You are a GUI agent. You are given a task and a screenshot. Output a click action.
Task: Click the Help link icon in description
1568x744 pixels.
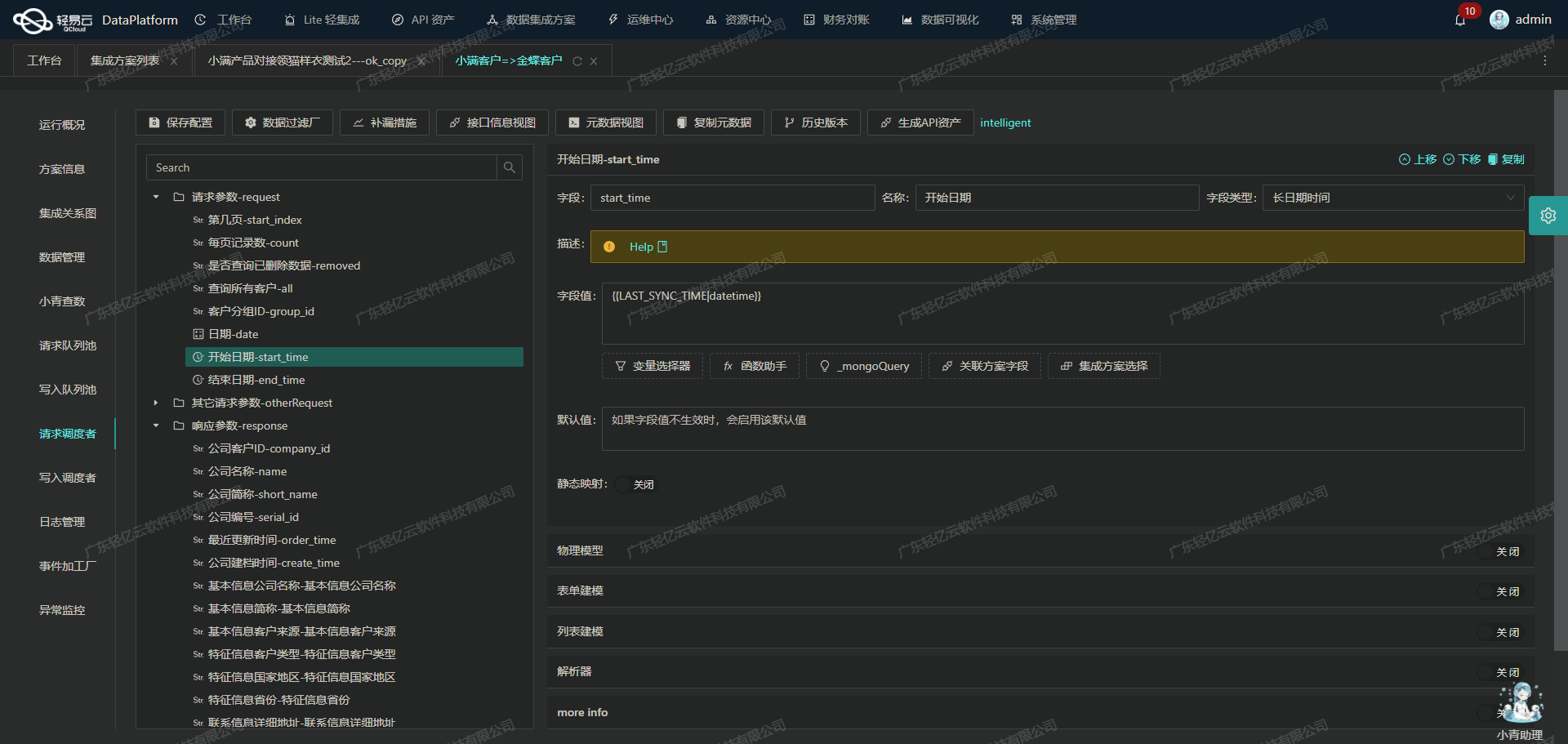pos(662,247)
